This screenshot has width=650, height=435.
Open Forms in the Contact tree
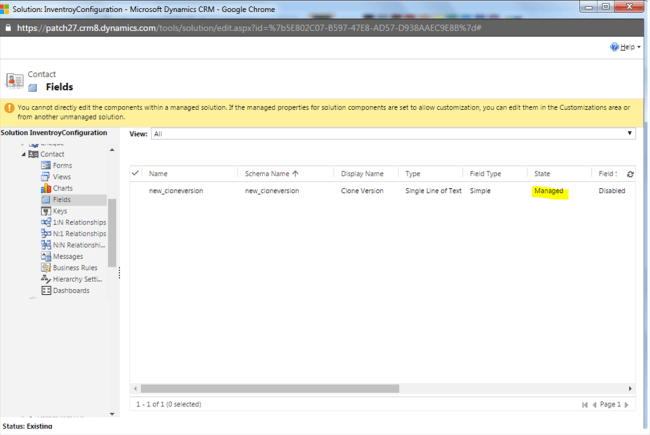coord(63,165)
